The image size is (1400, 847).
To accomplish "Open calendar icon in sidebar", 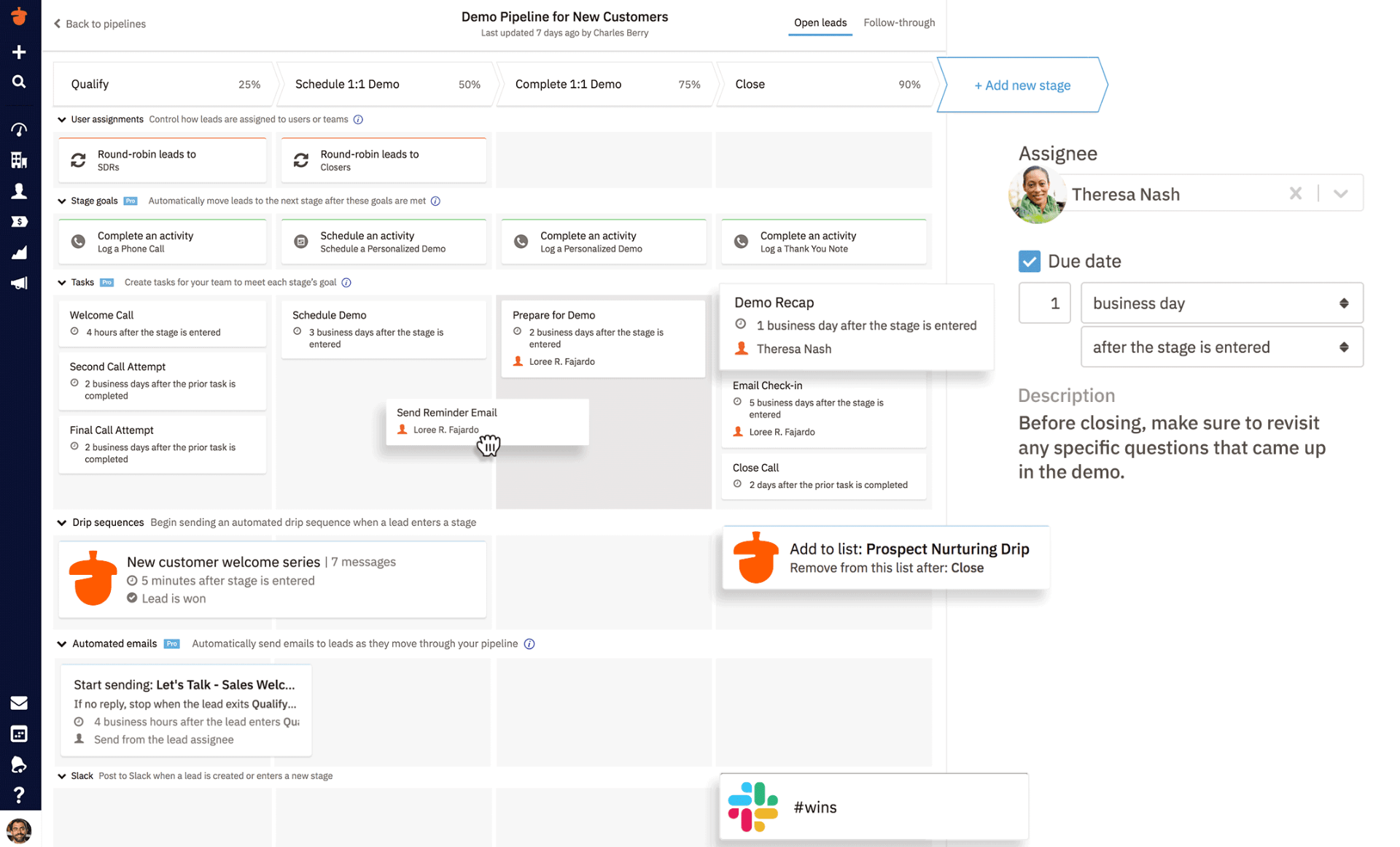I will click(19, 734).
